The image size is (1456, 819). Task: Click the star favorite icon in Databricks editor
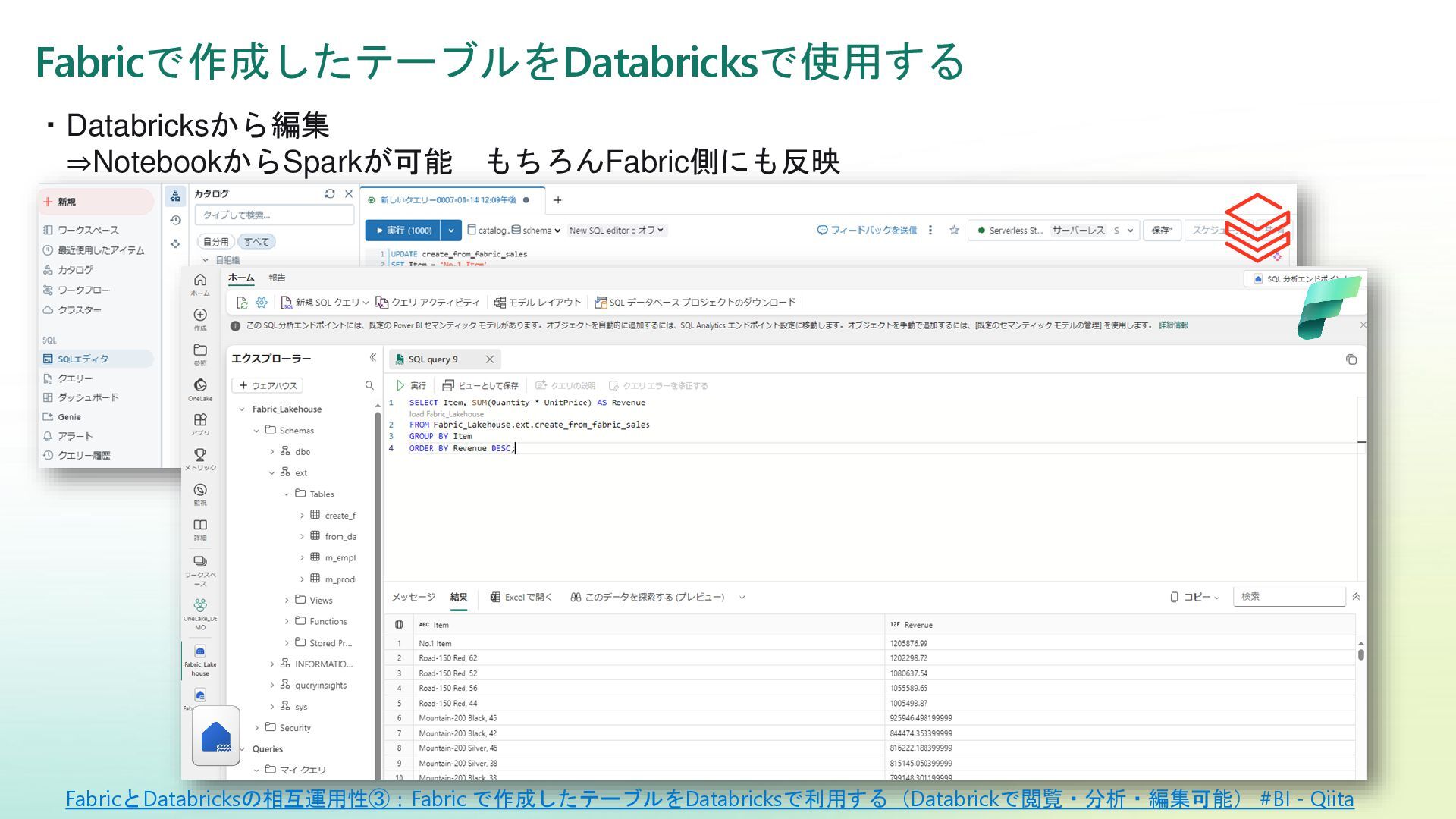click(954, 231)
